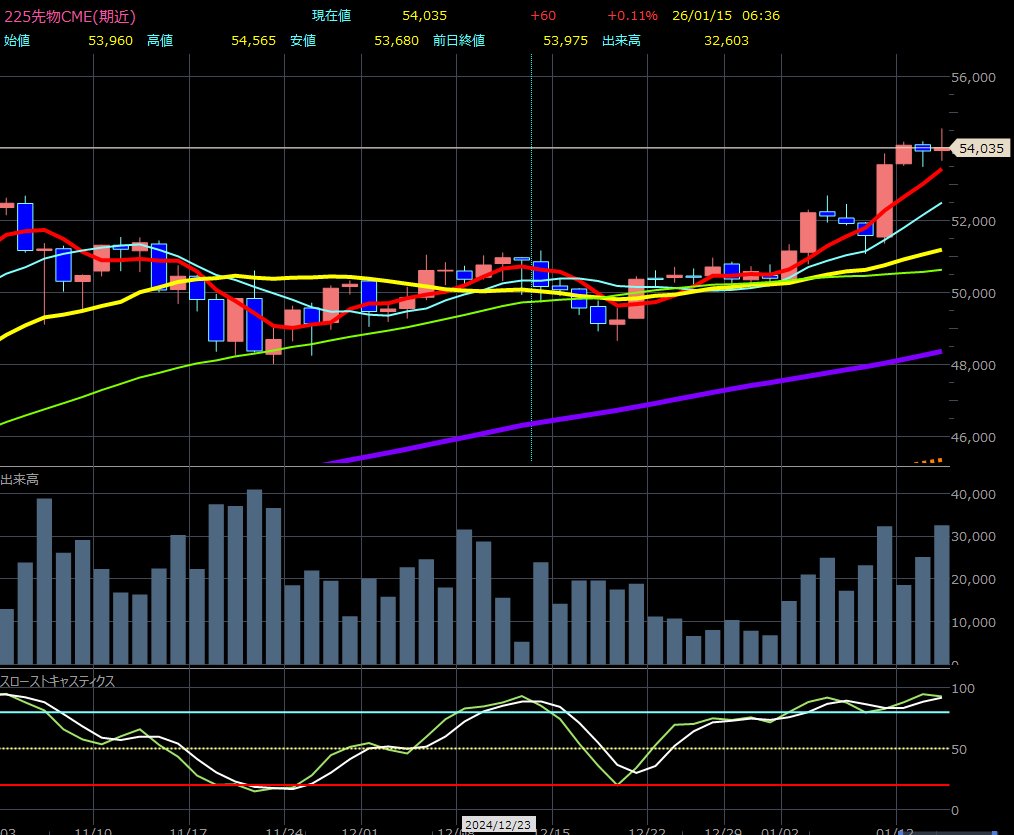Click the 前日終値 value 53,975
Image resolution: width=1014 pixels, height=835 pixels.
coord(565,40)
